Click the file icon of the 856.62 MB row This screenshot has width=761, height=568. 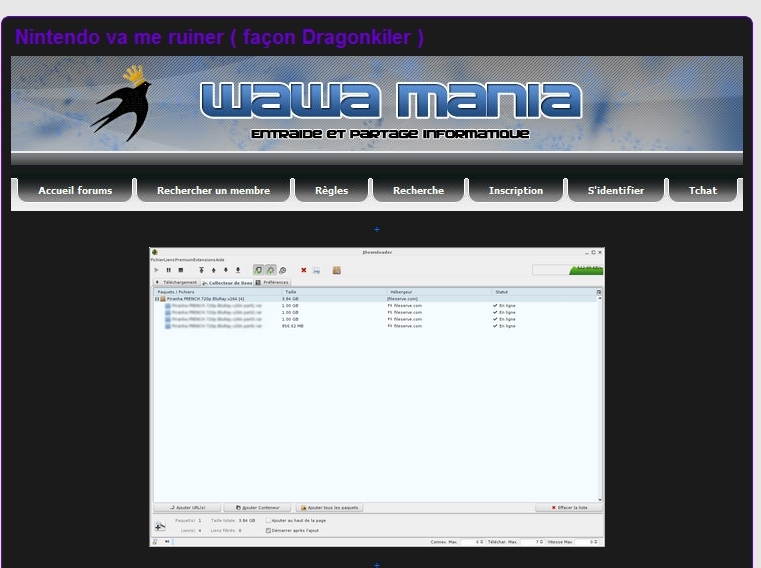[x=168, y=326]
